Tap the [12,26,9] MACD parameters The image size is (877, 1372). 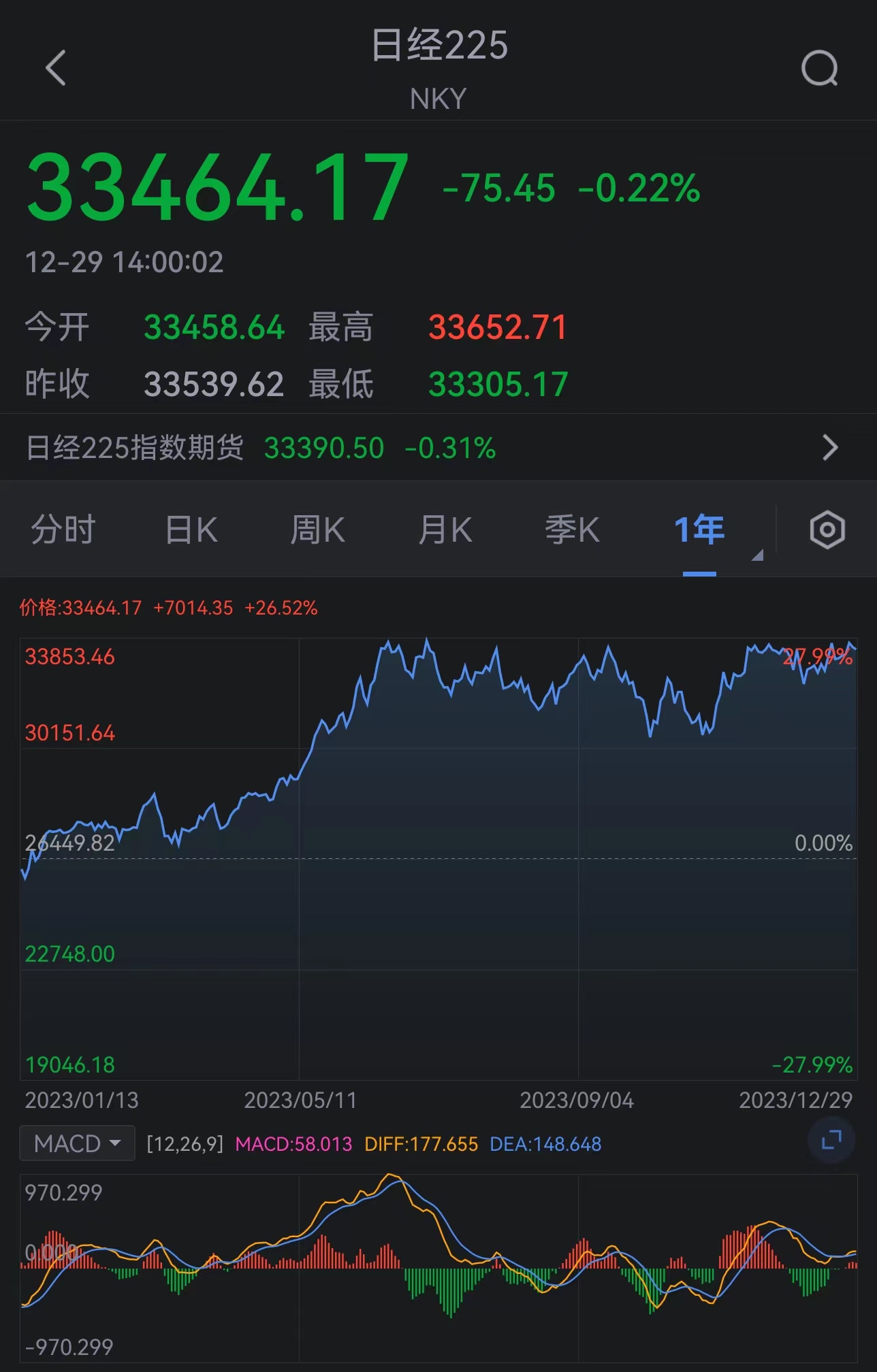pos(185,1144)
